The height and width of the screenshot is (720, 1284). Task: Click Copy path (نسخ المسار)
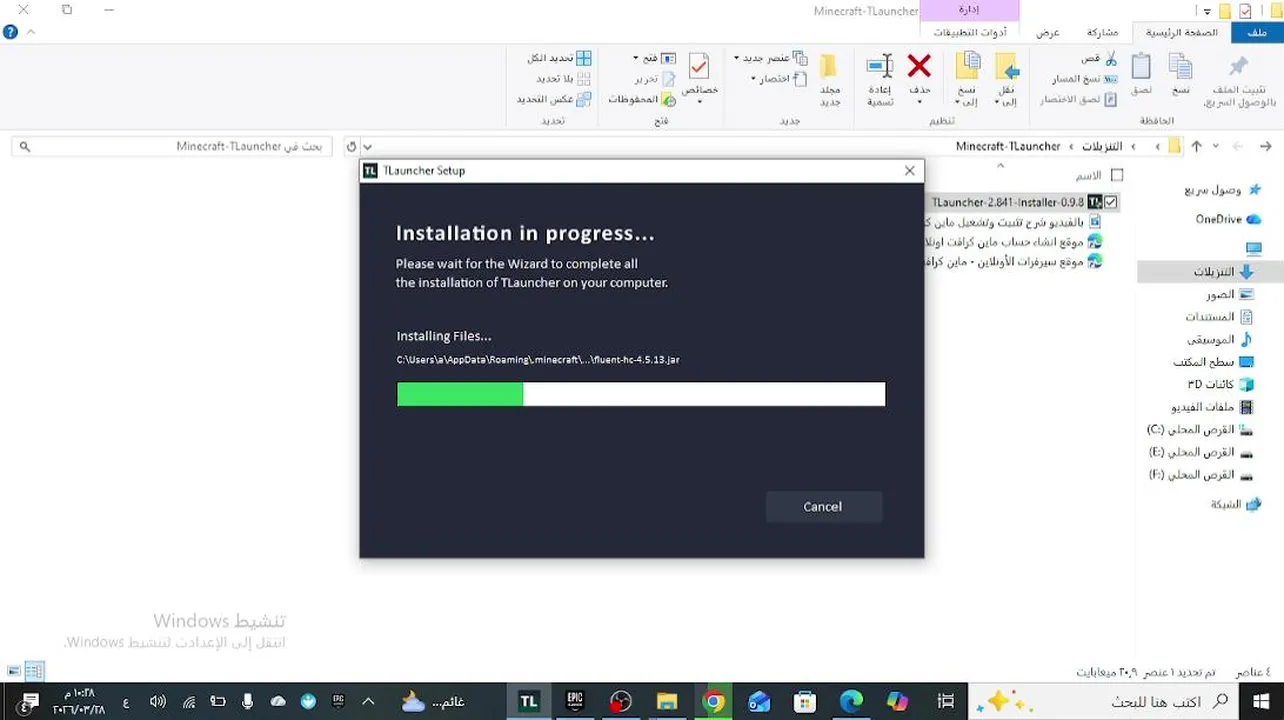click(1084, 79)
